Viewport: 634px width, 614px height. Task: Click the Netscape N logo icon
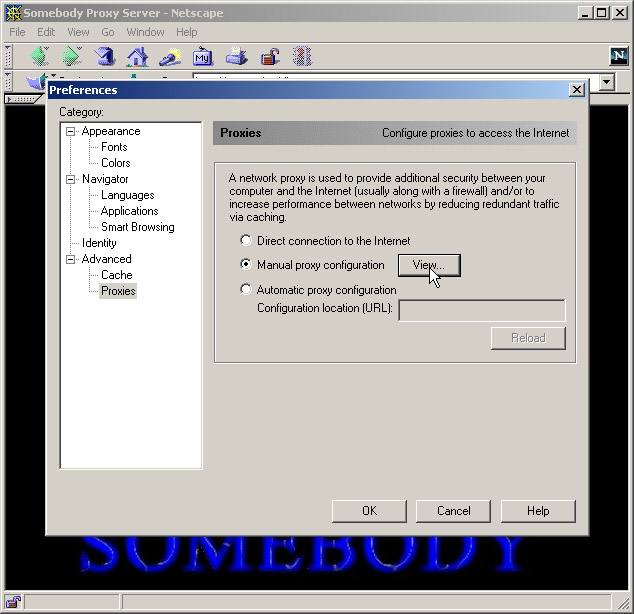click(x=619, y=56)
